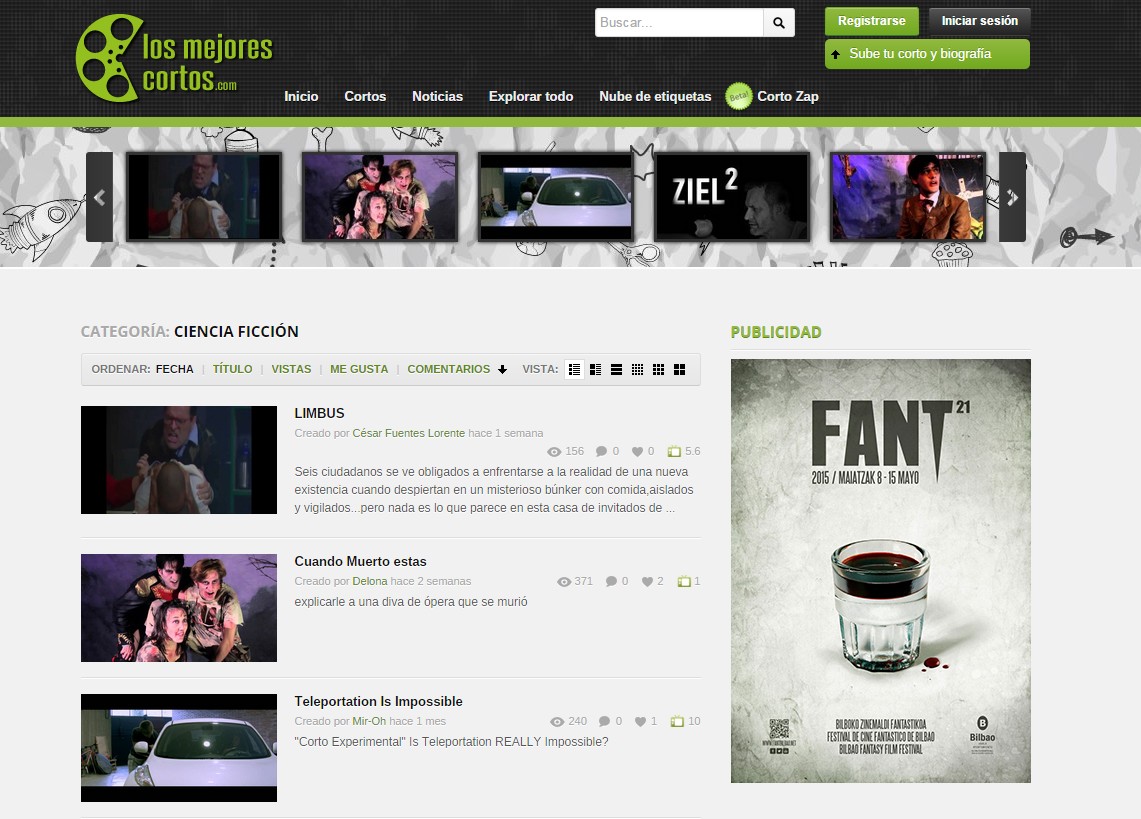Click the green Beta badge beside Corto Zap
Image resolution: width=1141 pixels, height=819 pixels.
(739, 96)
